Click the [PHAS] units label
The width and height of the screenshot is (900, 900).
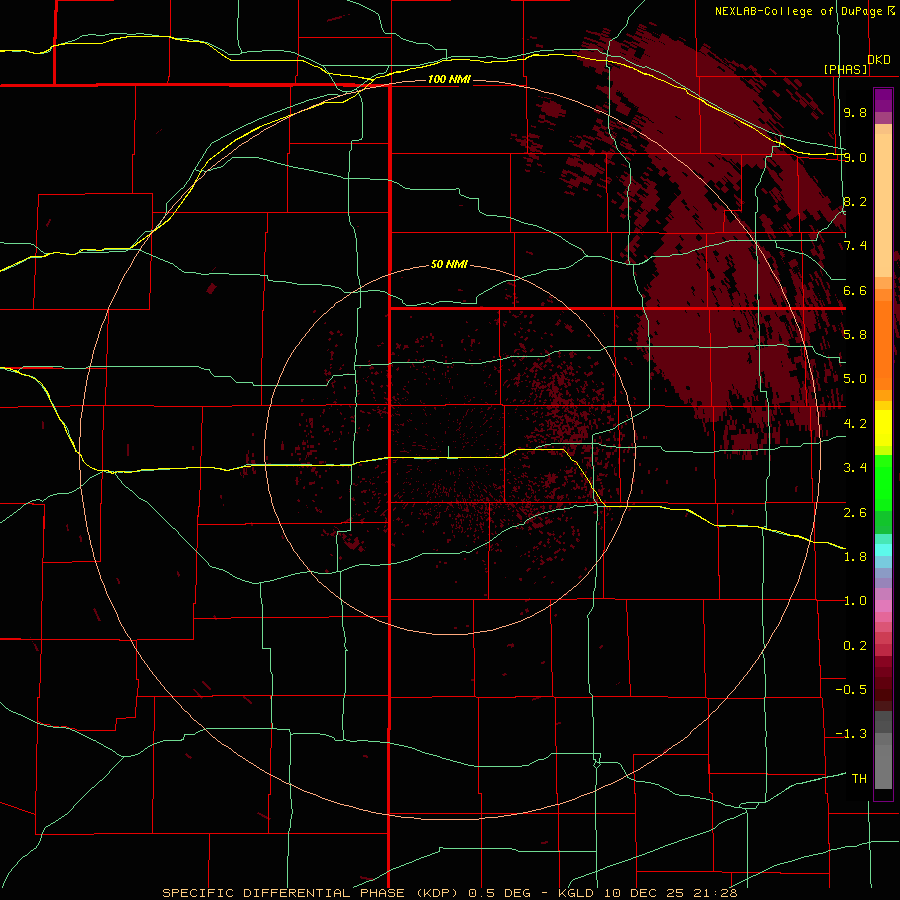(845, 70)
